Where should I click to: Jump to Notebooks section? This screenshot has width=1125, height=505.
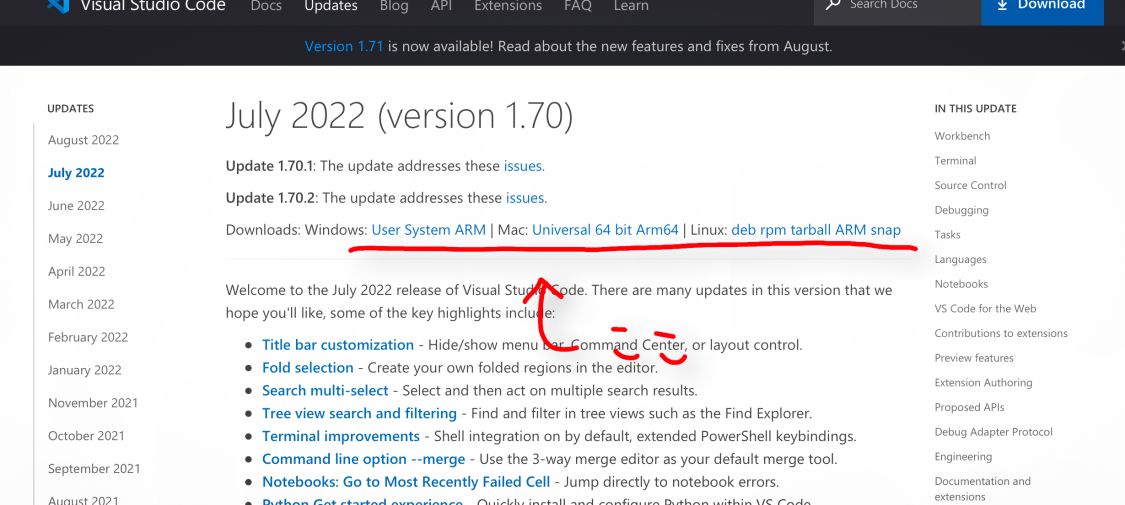coord(961,284)
